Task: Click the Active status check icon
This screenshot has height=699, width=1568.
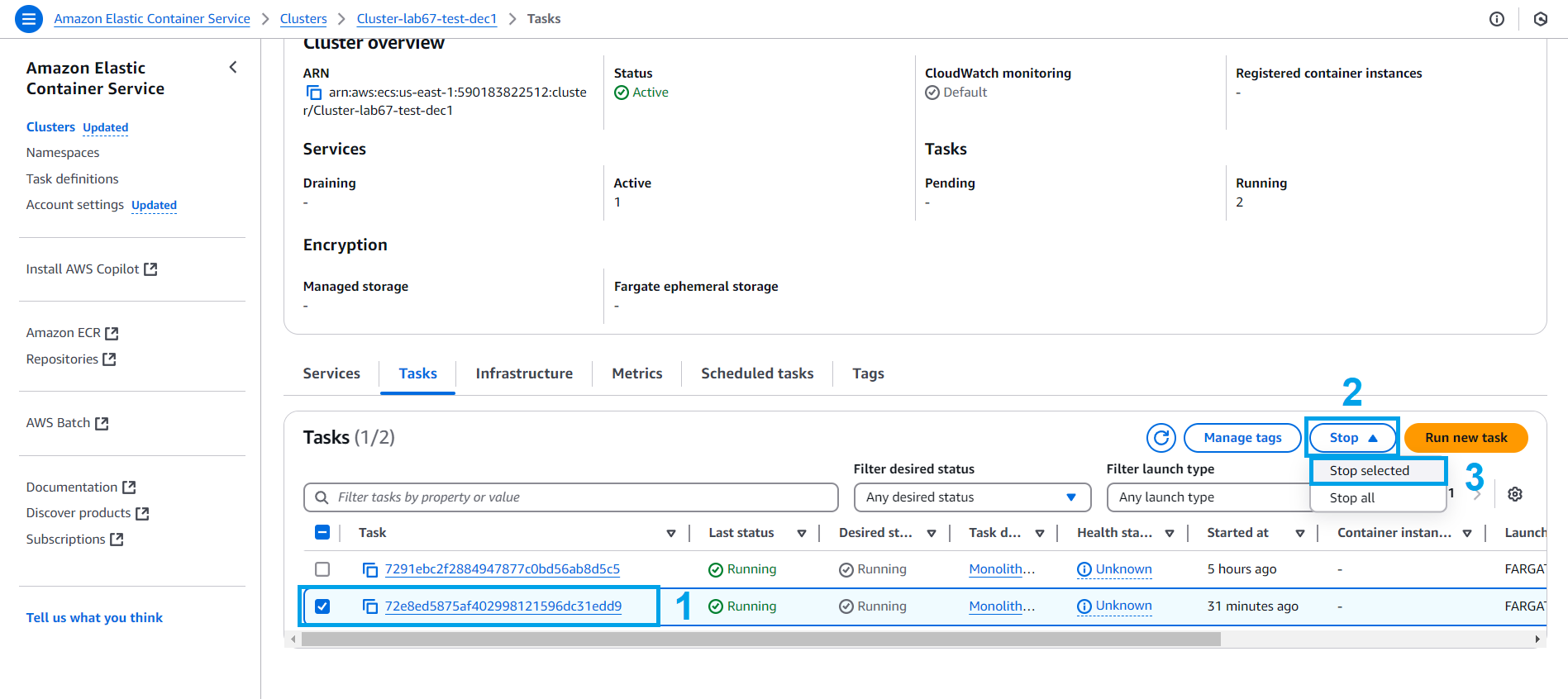Action: (x=622, y=93)
